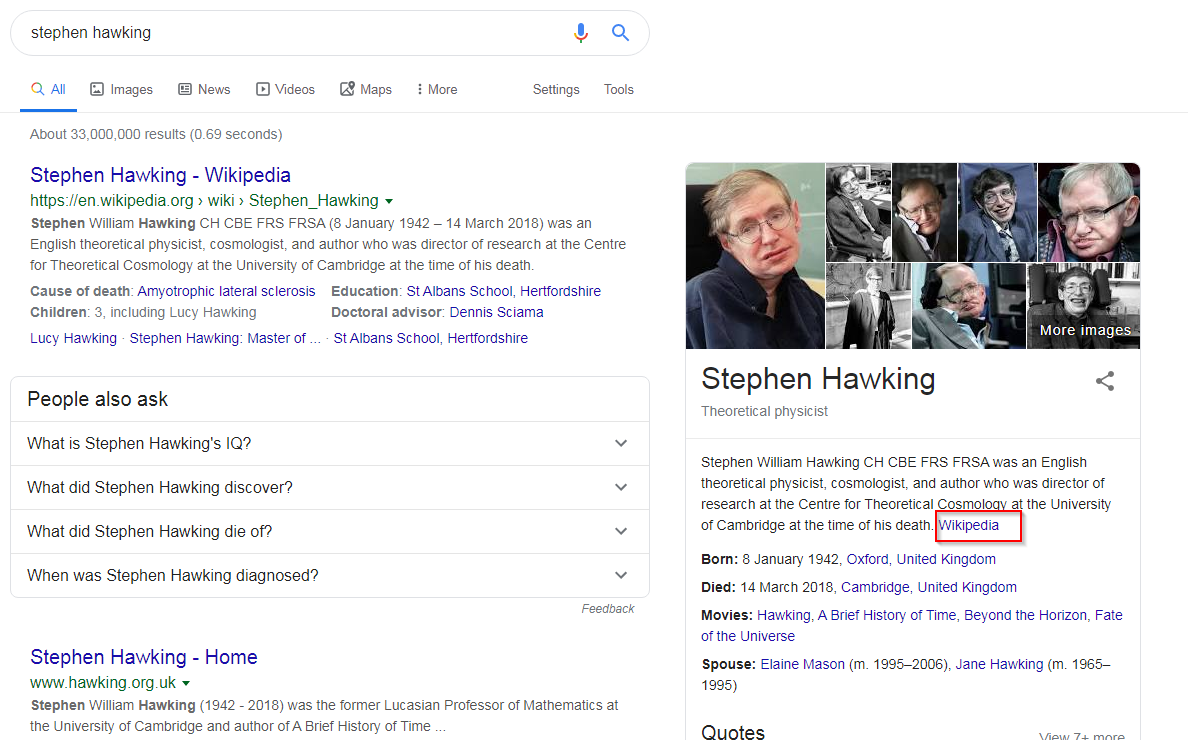Select the All tab
1188x740 pixels.
pyautogui.click(x=48, y=89)
